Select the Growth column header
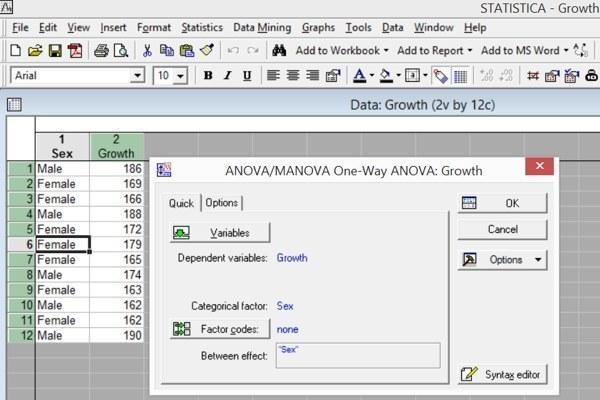 (x=116, y=147)
